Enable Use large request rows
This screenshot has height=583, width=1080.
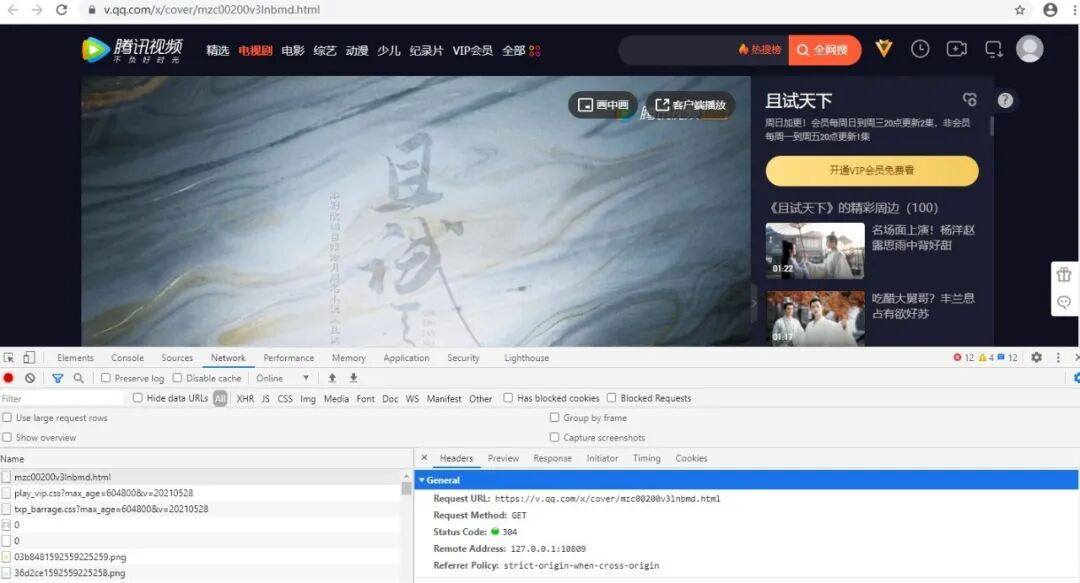(x=7, y=418)
